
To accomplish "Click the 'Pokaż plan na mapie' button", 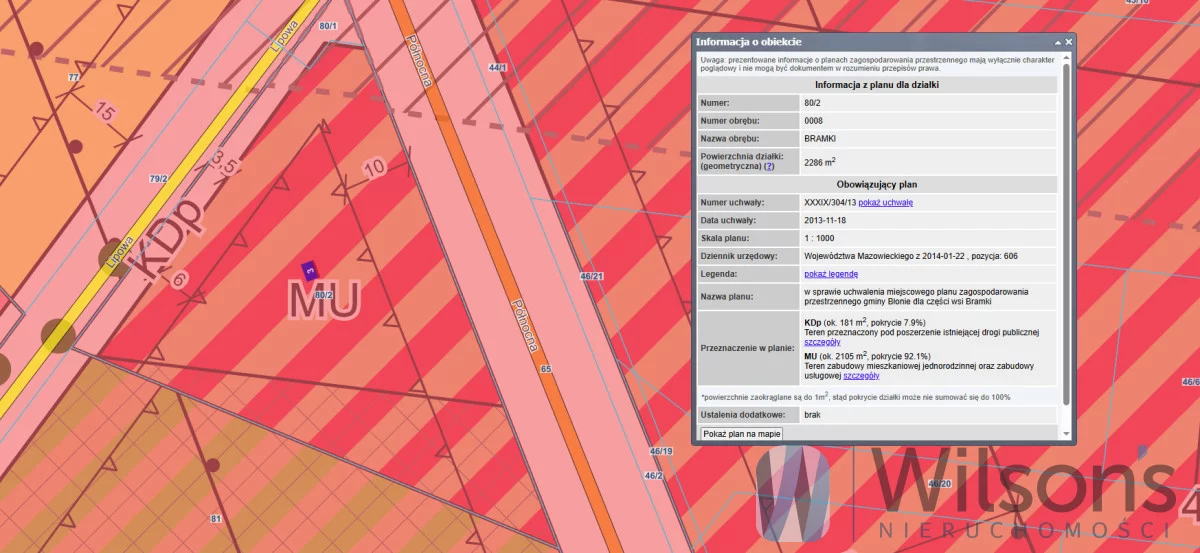I will (x=741, y=434).
